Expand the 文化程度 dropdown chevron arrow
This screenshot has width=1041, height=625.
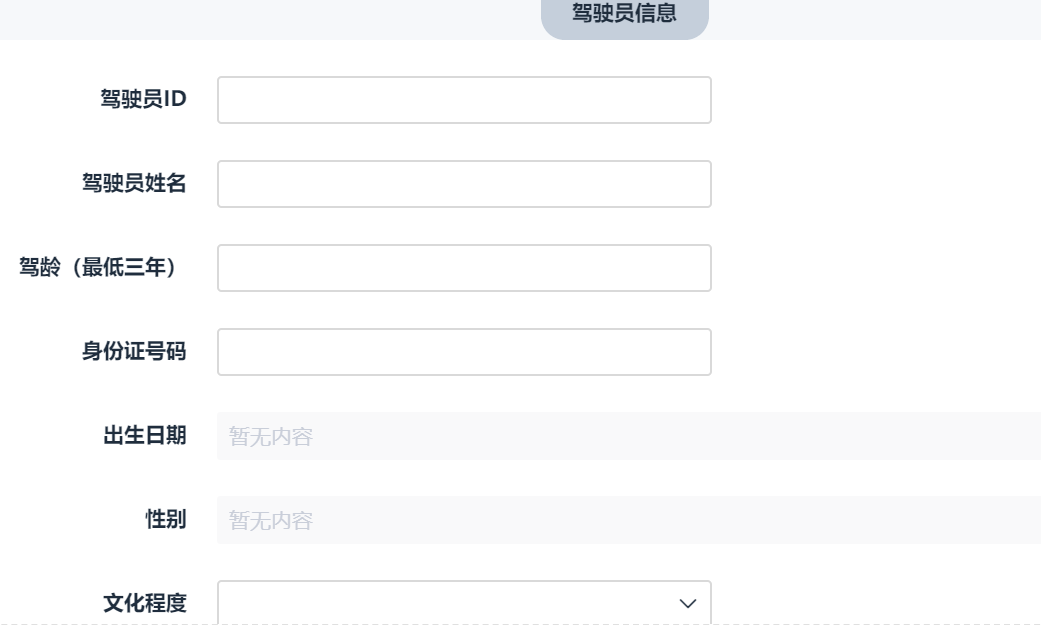(x=687, y=603)
